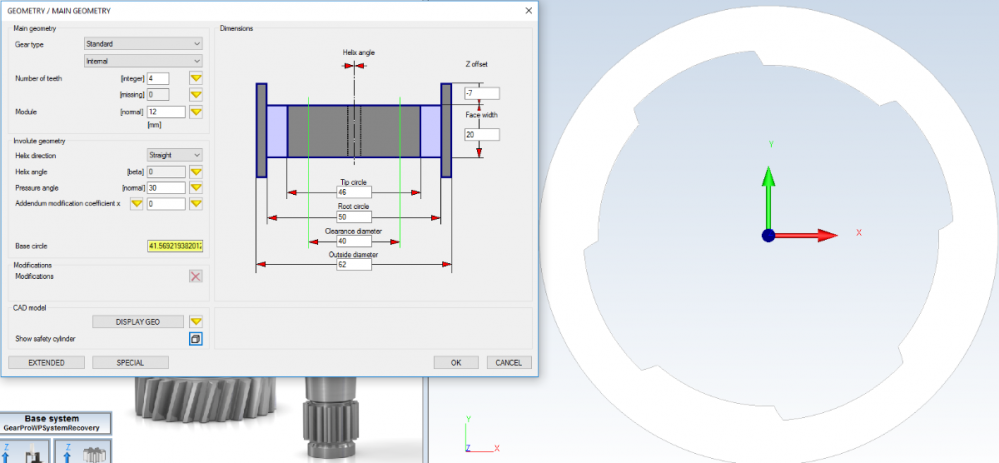Confirm the dialog with OK
This screenshot has width=999, height=463.
(x=456, y=362)
